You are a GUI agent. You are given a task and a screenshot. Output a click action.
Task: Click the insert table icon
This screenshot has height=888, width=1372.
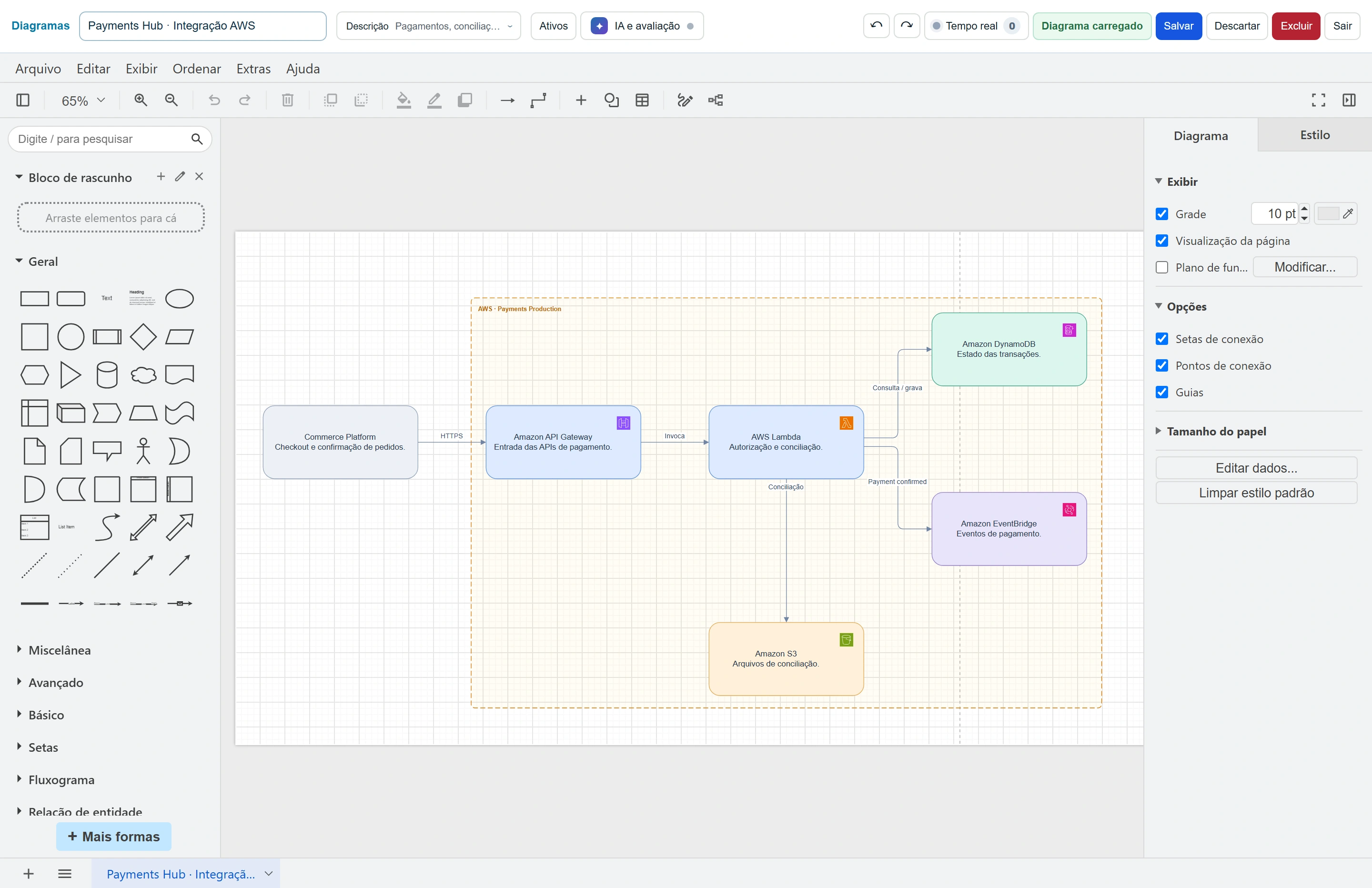click(x=642, y=101)
